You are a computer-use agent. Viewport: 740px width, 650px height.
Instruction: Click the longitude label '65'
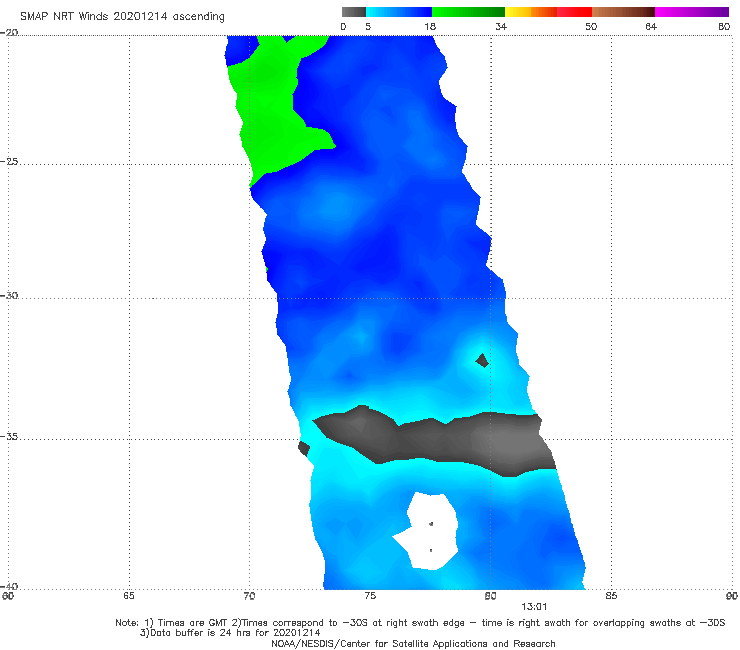[x=129, y=596]
